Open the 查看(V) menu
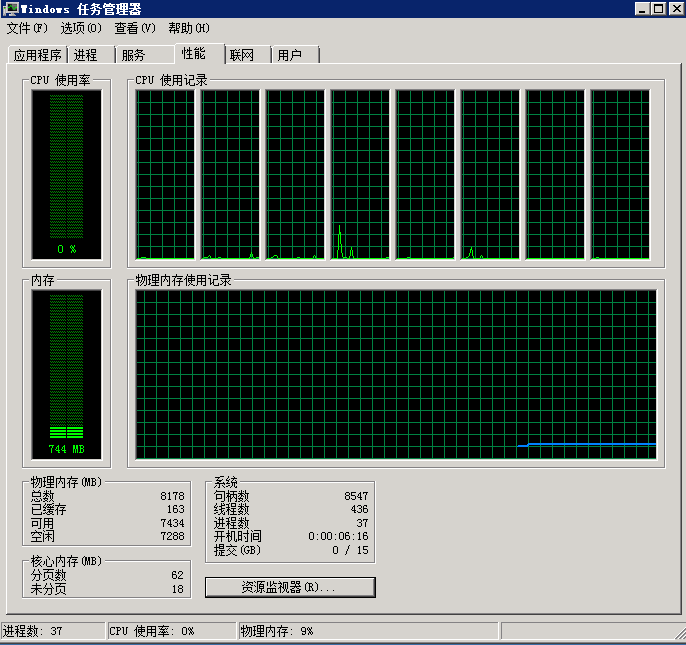This screenshot has height=645, width=686. pos(135,28)
